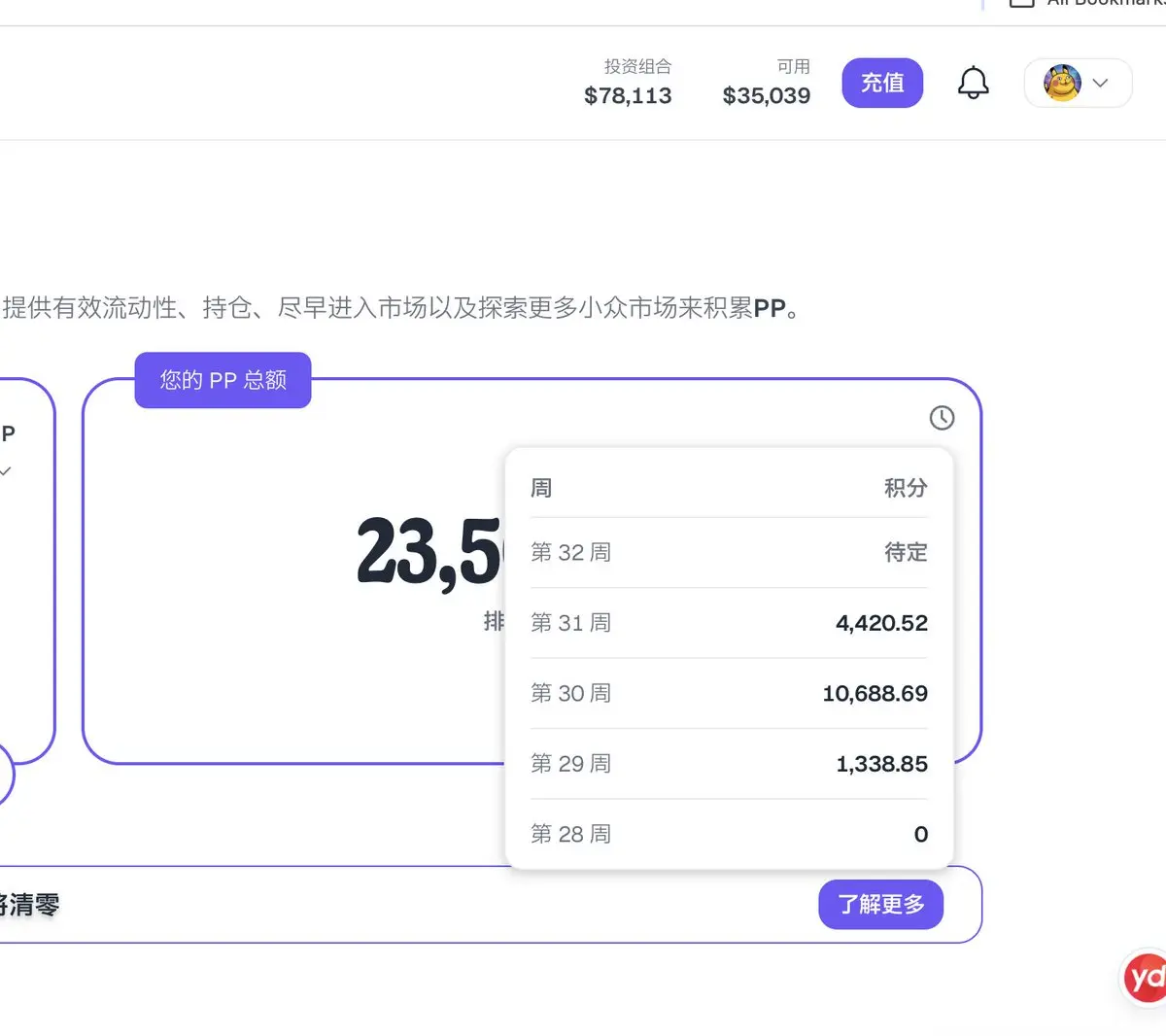Click the 0 points value for week 28
Viewport: 1166px width, 1036px height.
[921, 834]
